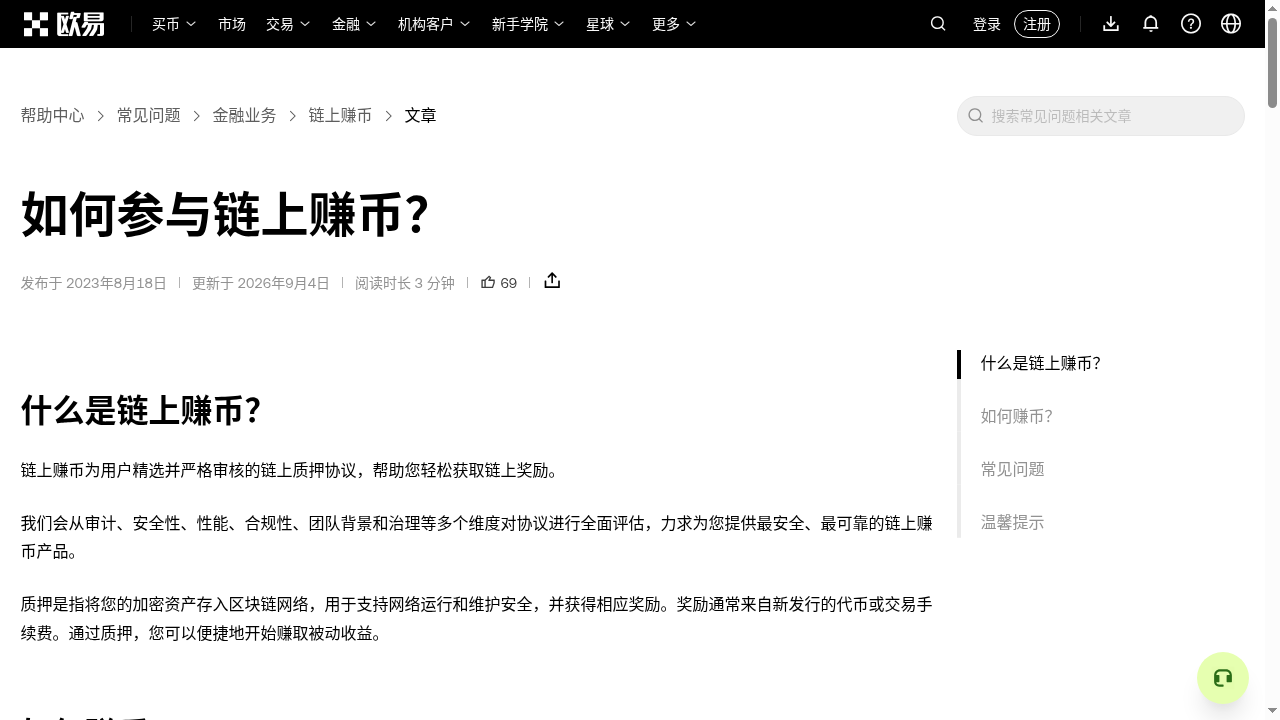The width and height of the screenshot is (1280, 720).
Task: Click the 69 likes count
Action: point(509,283)
